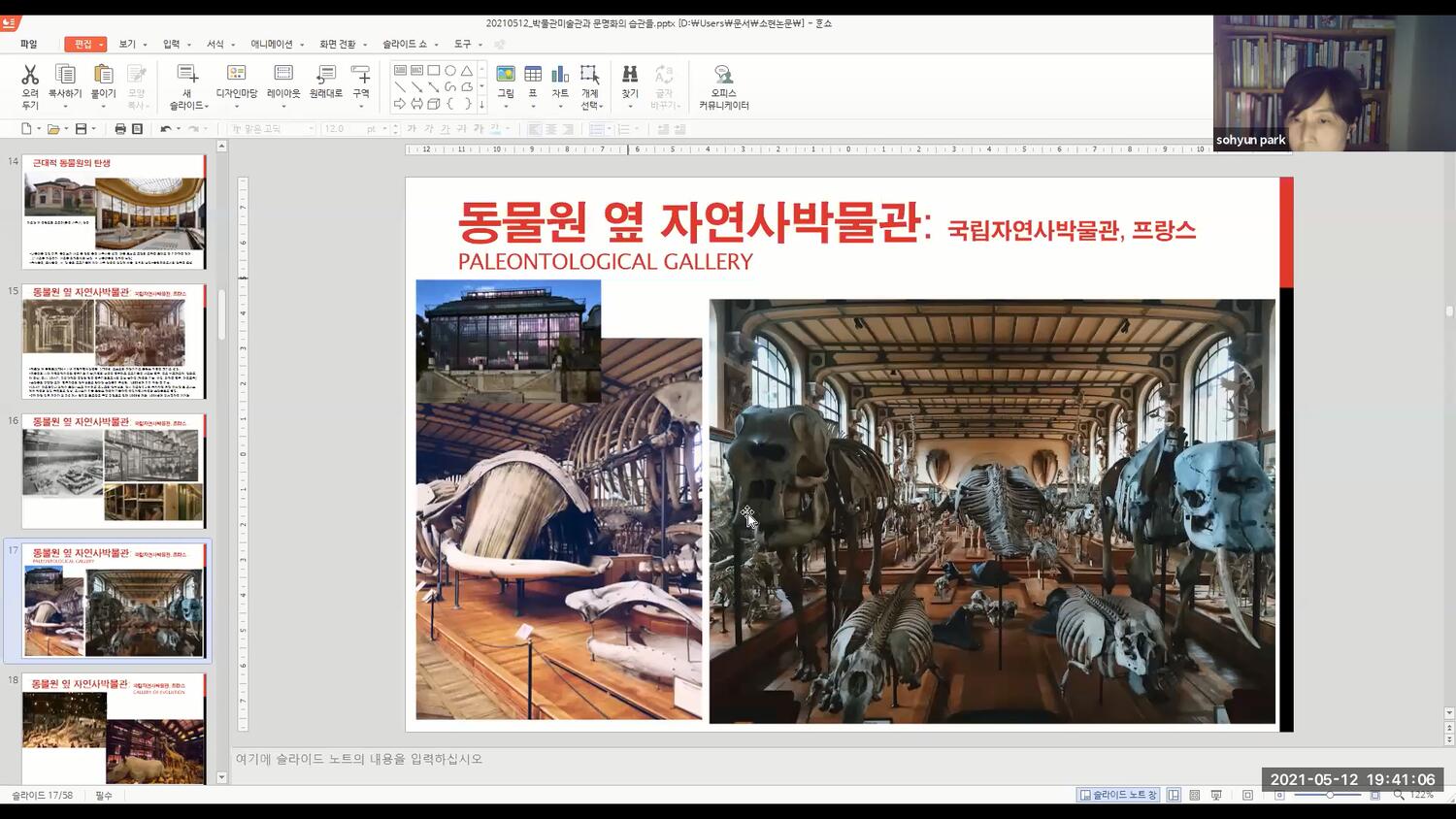Pick the ellipse shape in shapes gallery

click(450, 71)
